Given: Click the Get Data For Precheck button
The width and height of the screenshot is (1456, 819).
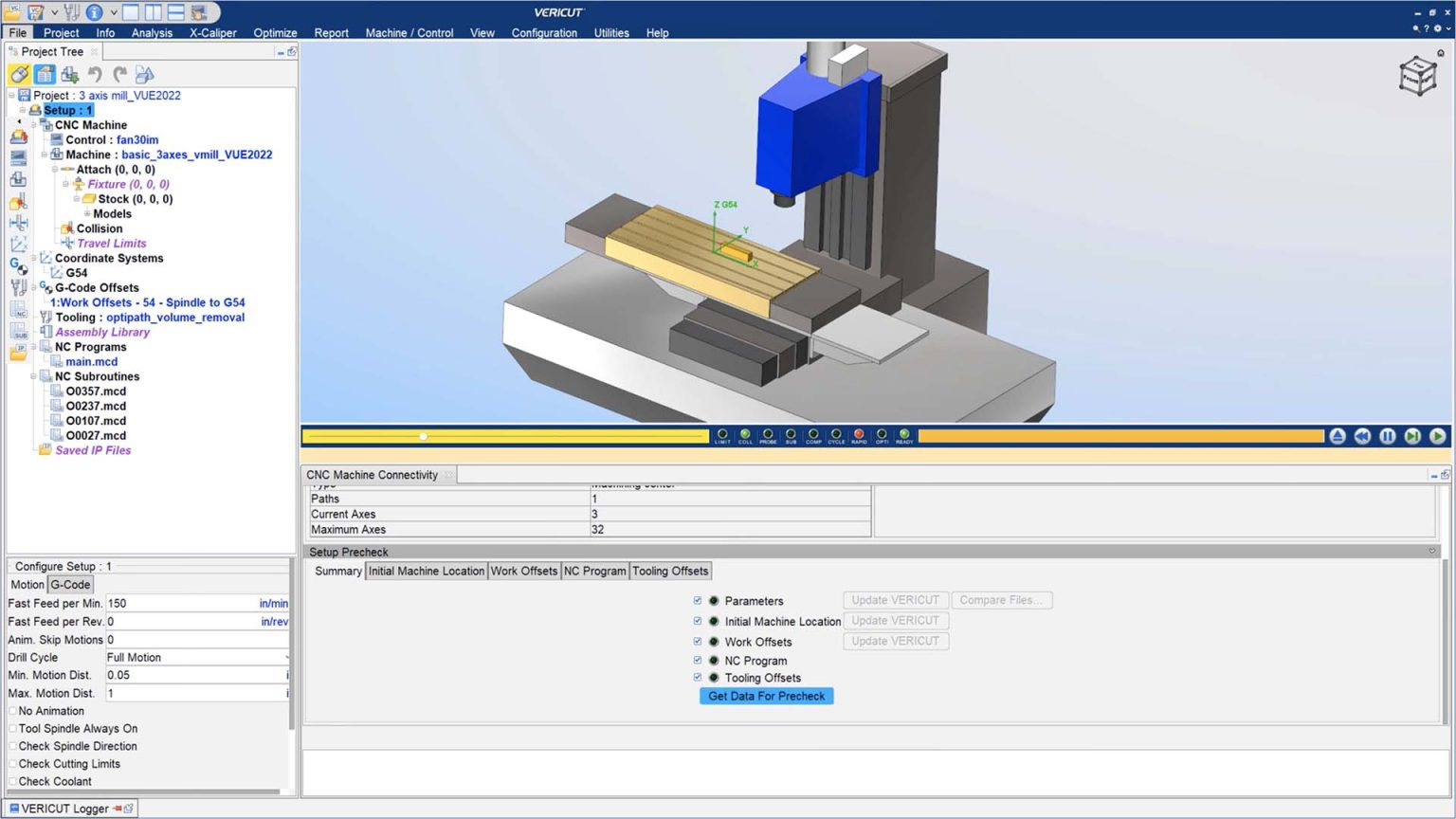Looking at the screenshot, I should click(x=766, y=696).
